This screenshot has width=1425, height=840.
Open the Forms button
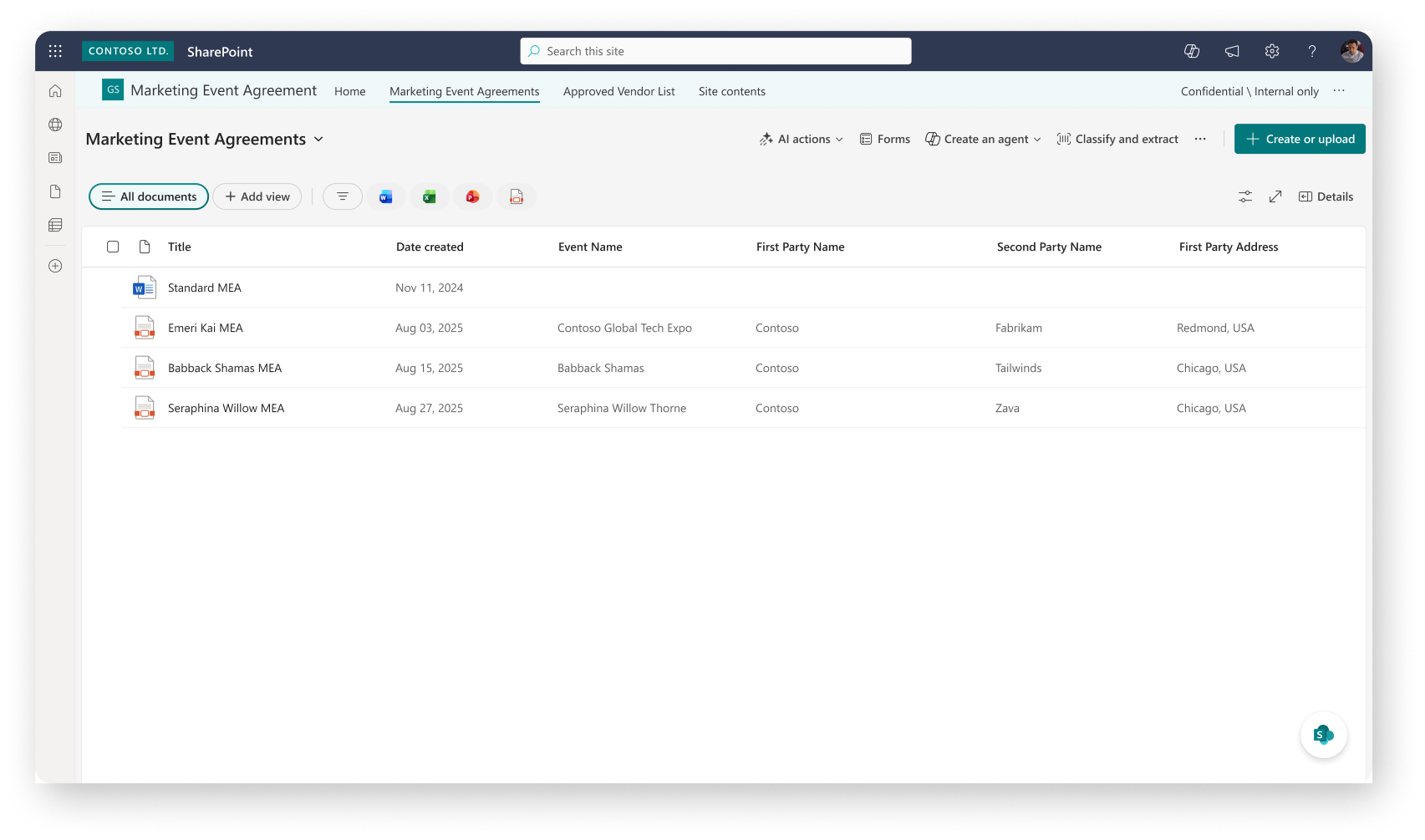[885, 140]
